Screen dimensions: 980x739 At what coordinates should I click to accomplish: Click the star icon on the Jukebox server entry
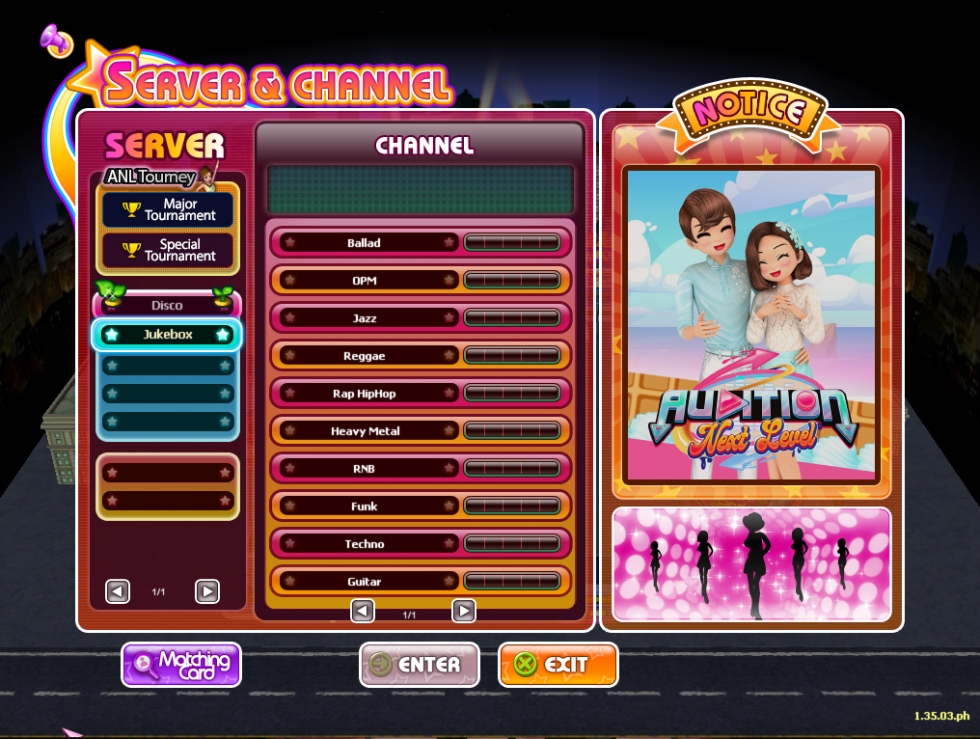tap(110, 335)
